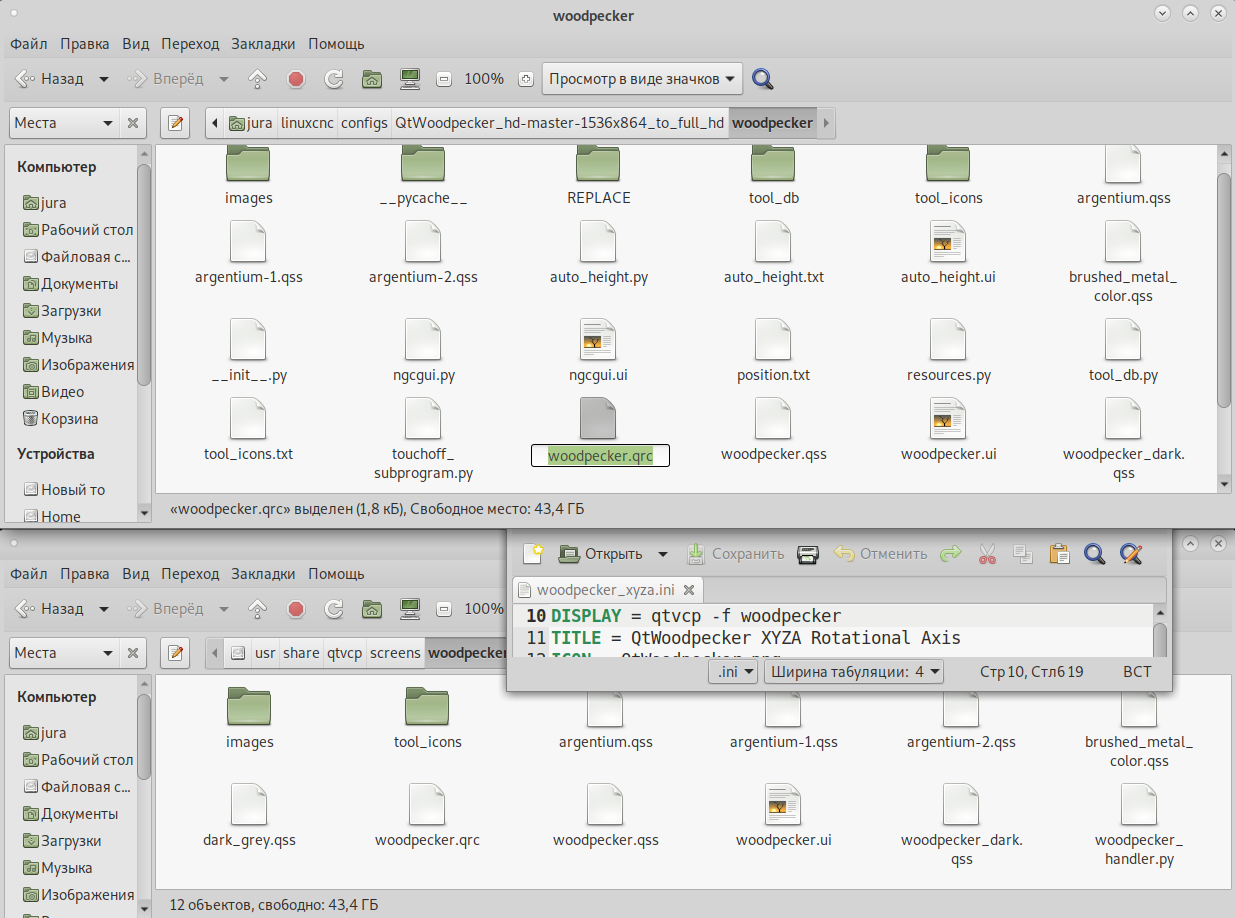Reload the upper file manager folder view
The width and height of the screenshot is (1235, 918).
[334, 79]
